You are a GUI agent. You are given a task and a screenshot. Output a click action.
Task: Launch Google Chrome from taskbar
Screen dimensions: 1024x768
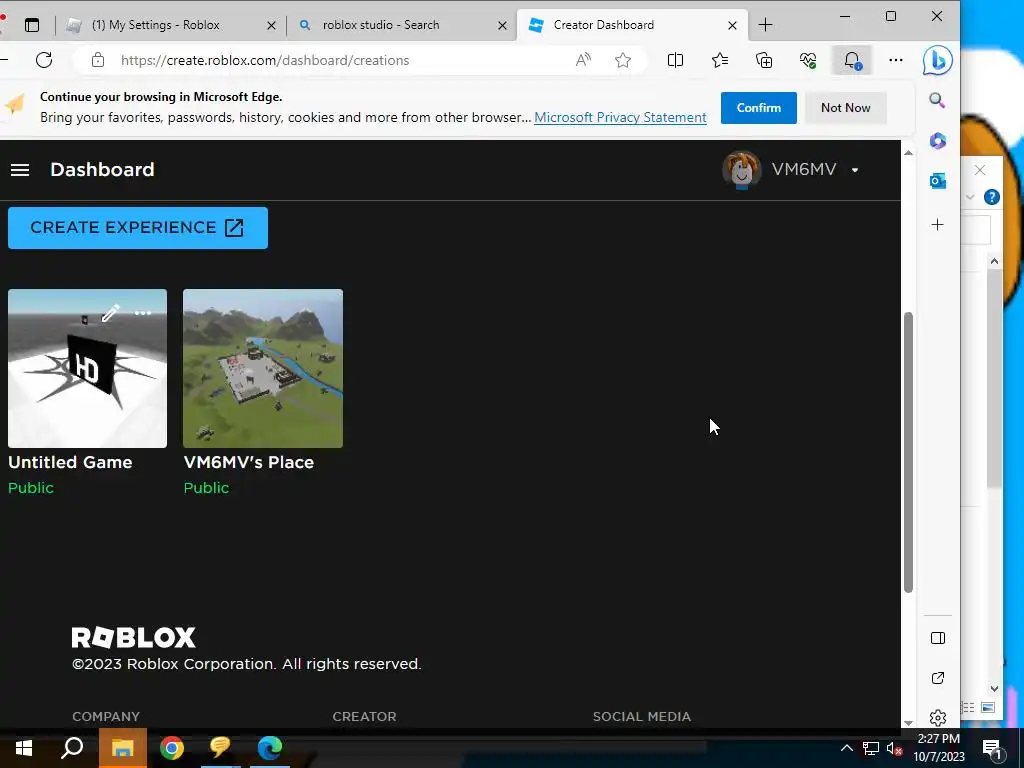(x=172, y=748)
